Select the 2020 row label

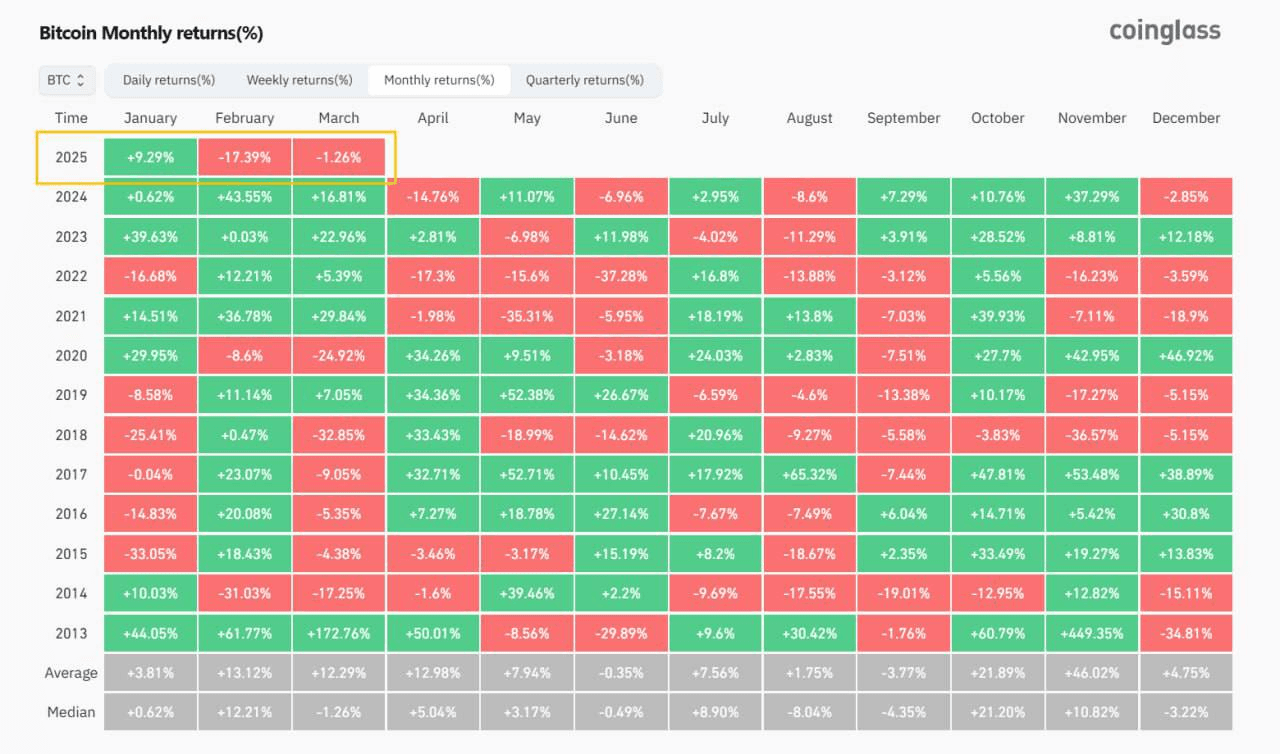click(x=71, y=355)
